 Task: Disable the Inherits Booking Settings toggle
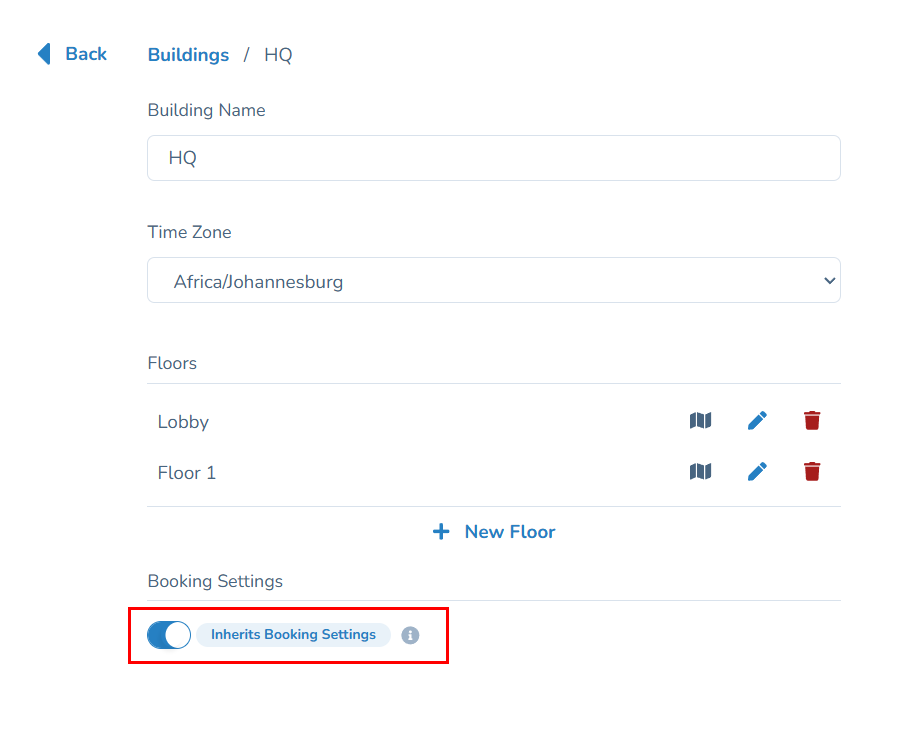[x=168, y=634]
